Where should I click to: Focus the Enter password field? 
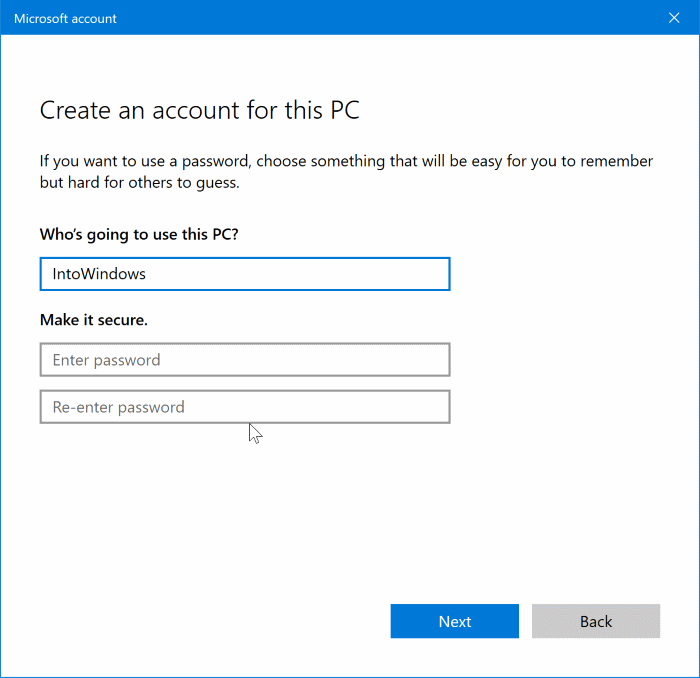click(x=245, y=360)
